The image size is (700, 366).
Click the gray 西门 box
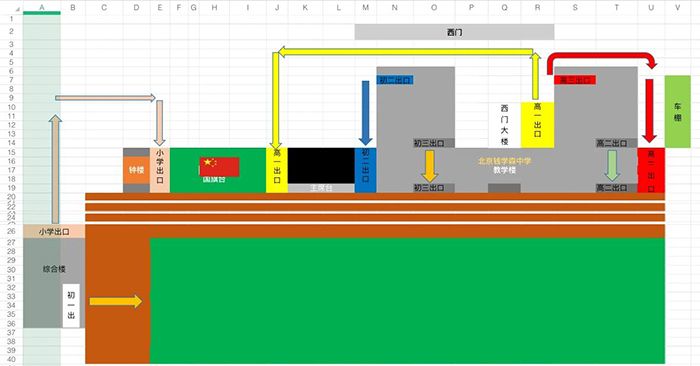tap(454, 32)
